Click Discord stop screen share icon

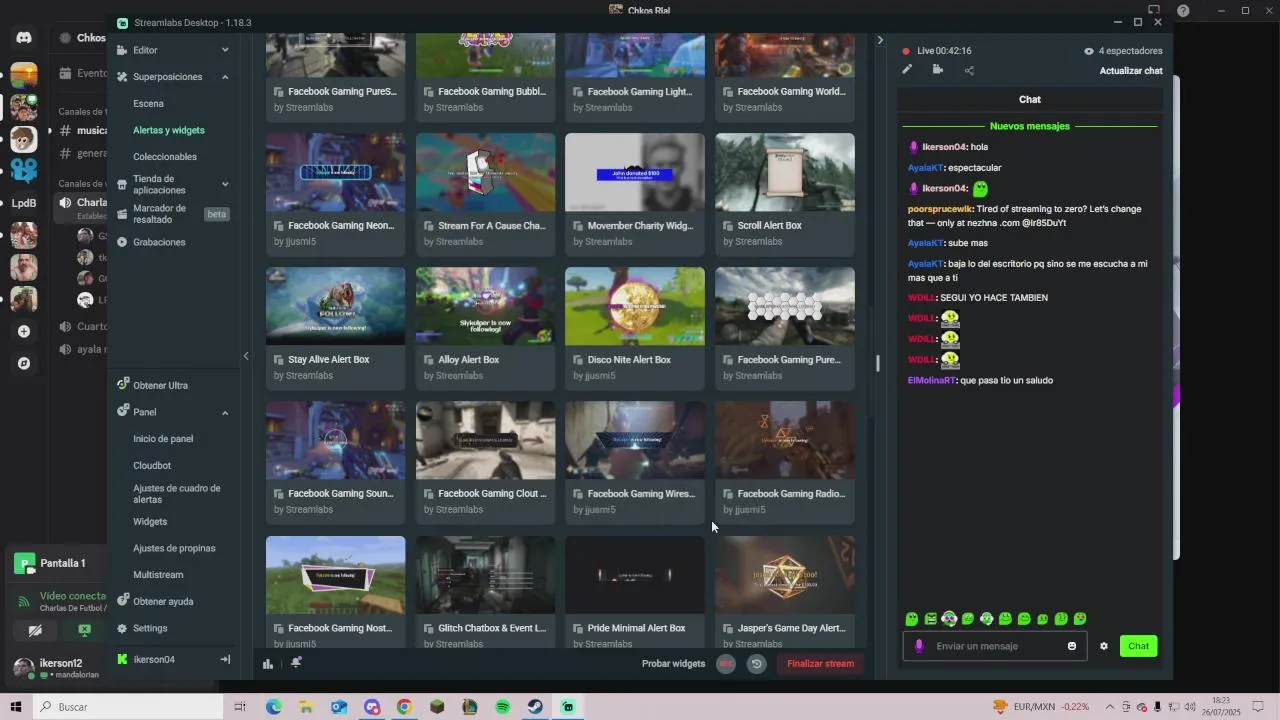tap(84, 630)
